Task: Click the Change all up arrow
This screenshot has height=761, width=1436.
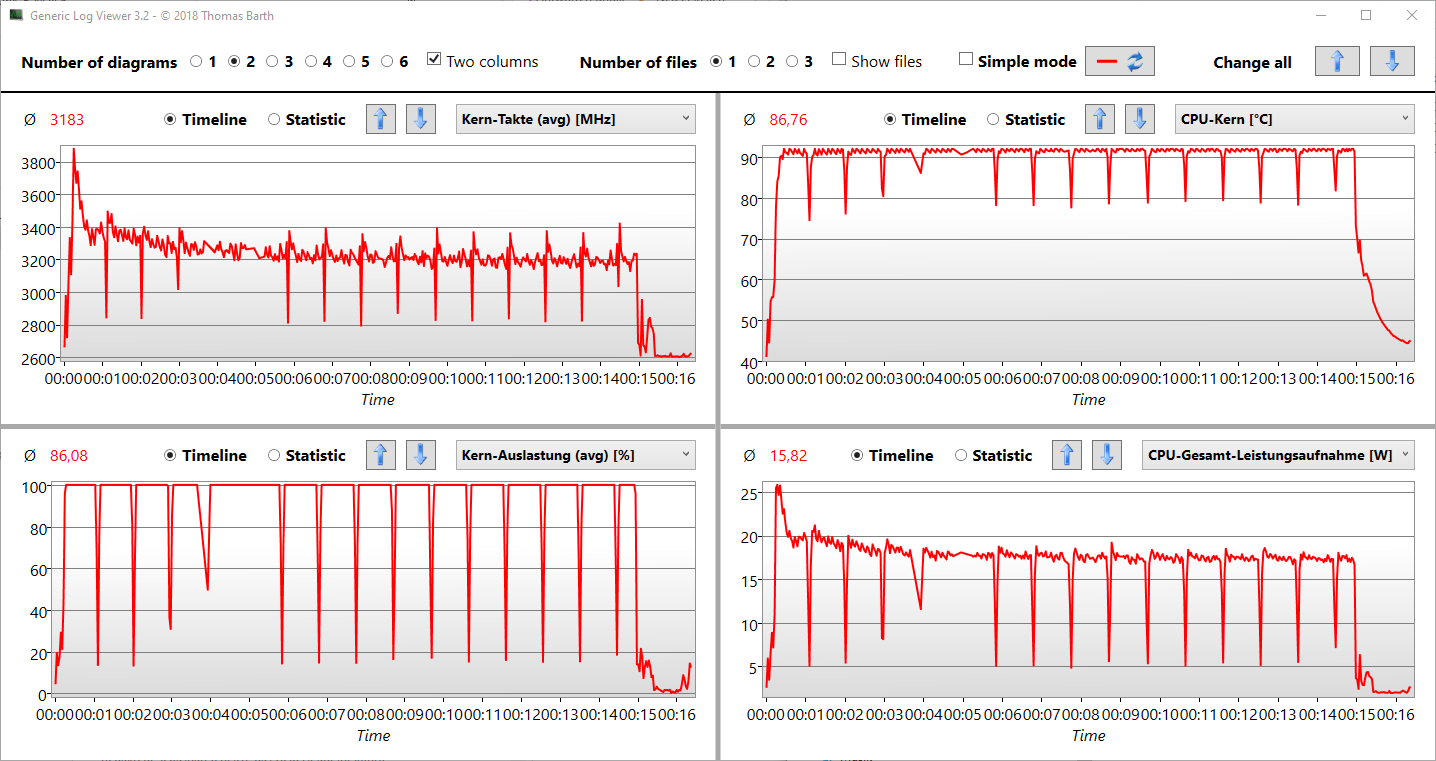Action: tap(1337, 61)
